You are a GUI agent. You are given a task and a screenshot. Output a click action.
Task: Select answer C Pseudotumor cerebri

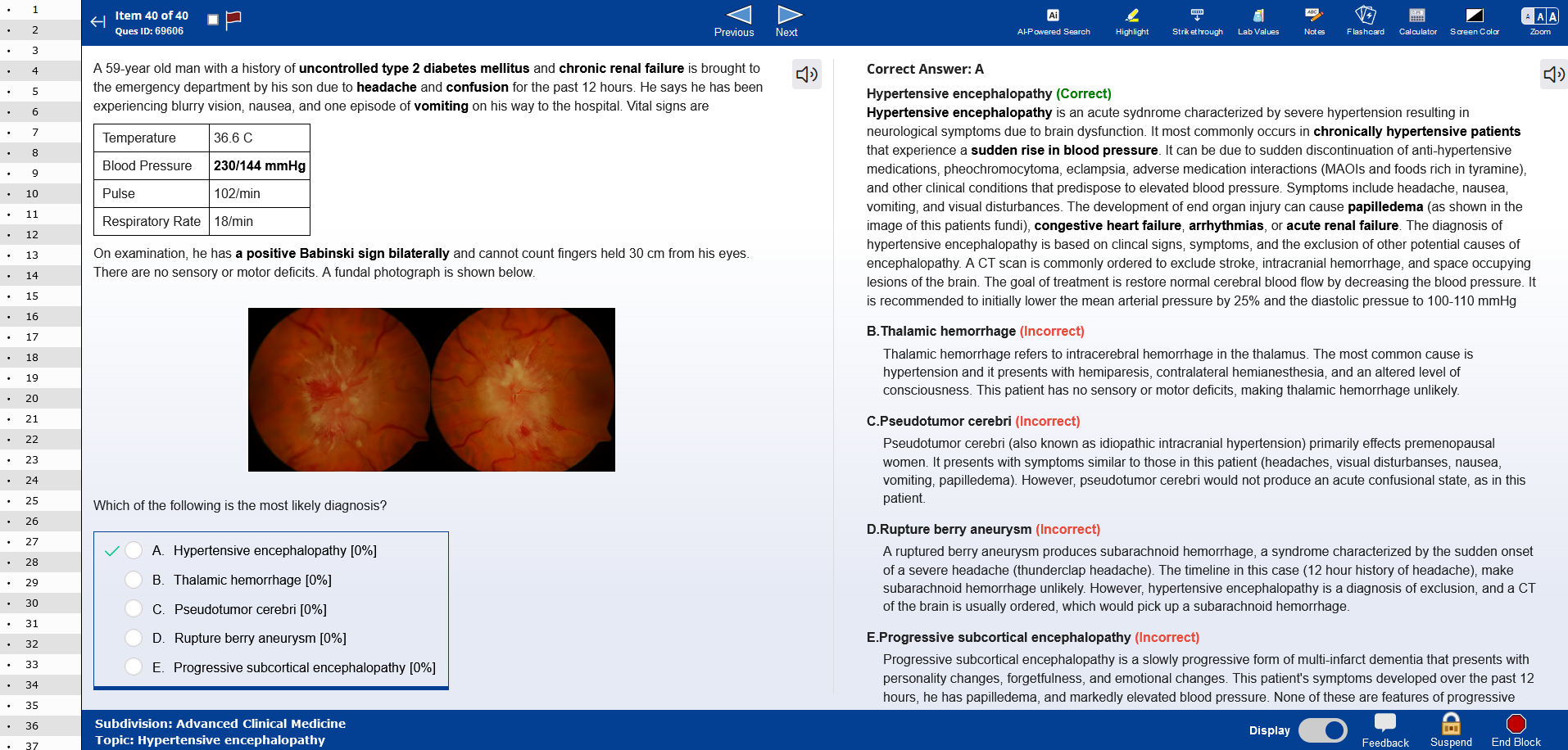pos(134,608)
